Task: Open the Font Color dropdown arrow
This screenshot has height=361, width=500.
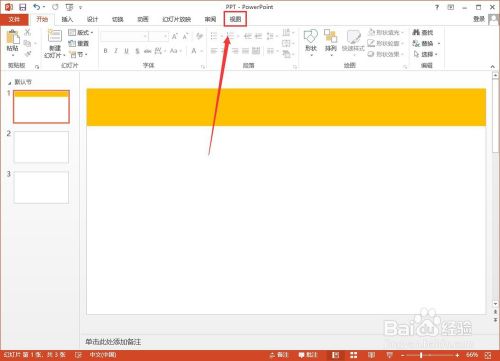Action: coord(202,51)
